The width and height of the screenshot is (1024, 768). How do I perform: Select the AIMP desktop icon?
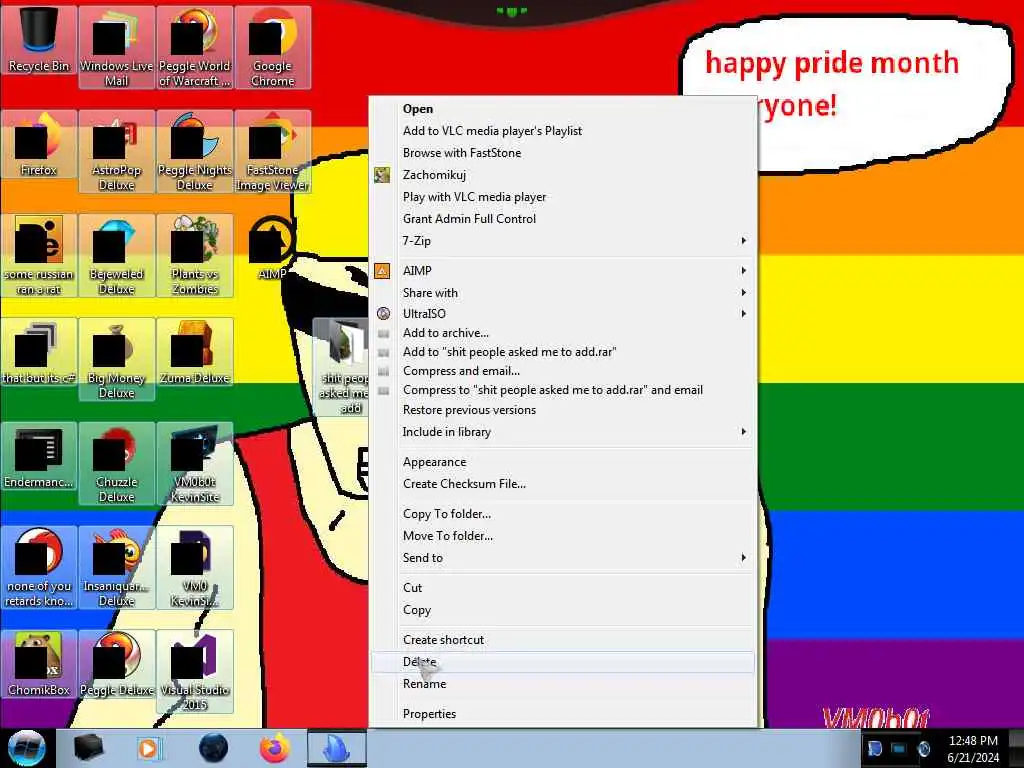(x=272, y=248)
